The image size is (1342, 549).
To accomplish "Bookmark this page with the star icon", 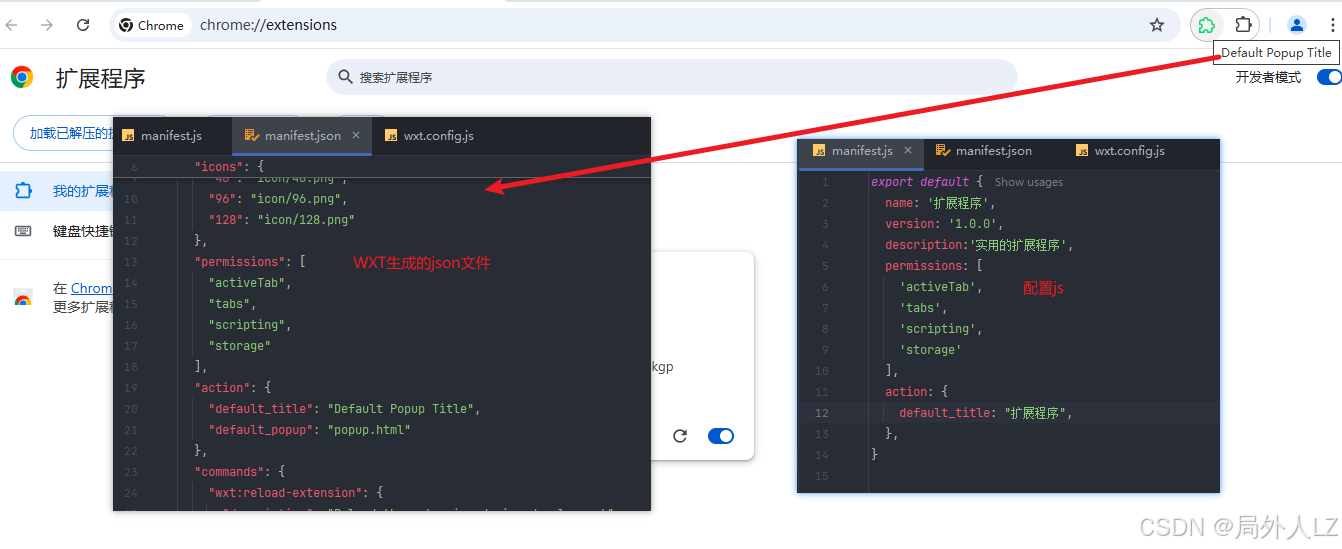I will click(x=1157, y=25).
